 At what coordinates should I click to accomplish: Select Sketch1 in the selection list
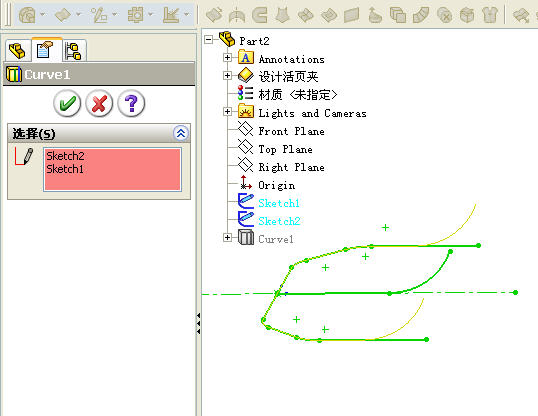pos(65,169)
